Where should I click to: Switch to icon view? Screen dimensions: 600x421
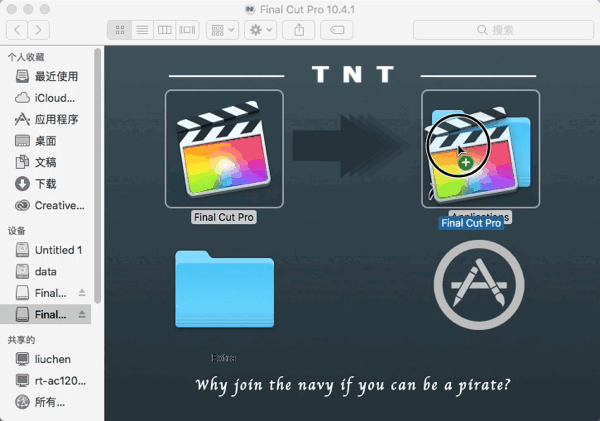(120, 30)
